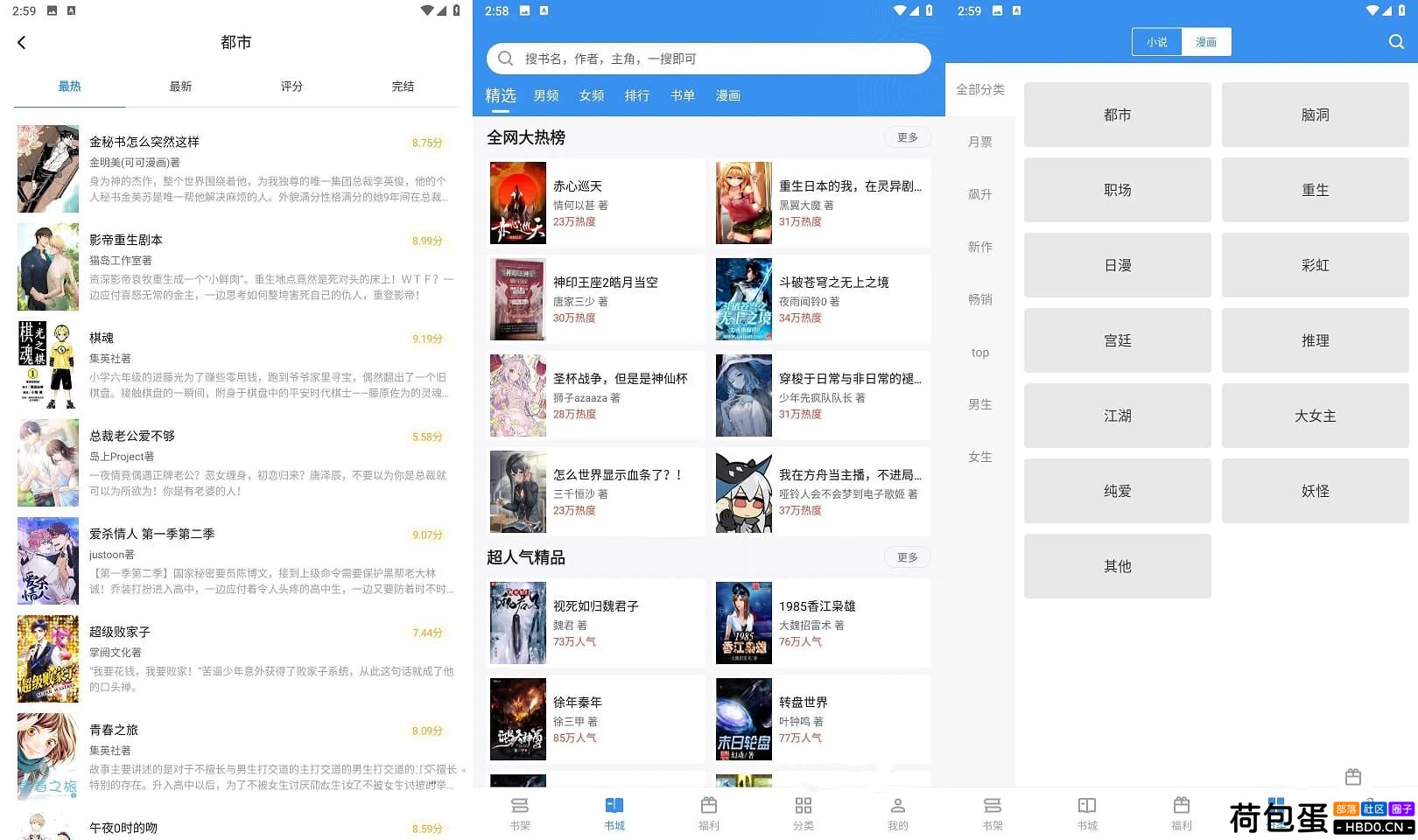Select 最新 tab

click(x=180, y=87)
